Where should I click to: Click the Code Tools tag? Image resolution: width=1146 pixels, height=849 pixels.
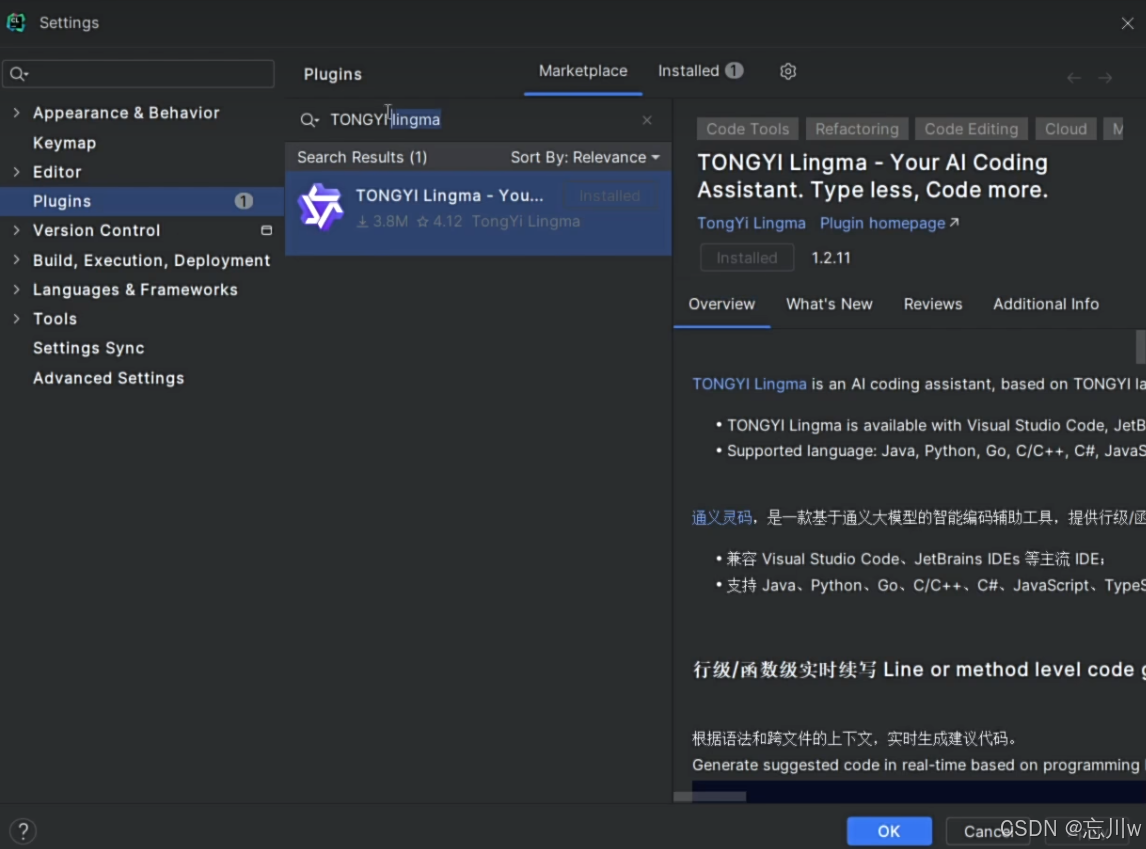pyautogui.click(x=747, y=129)
